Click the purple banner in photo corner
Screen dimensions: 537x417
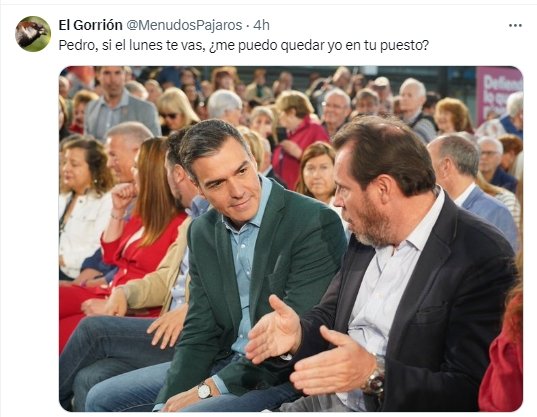[x=499, y=93]
